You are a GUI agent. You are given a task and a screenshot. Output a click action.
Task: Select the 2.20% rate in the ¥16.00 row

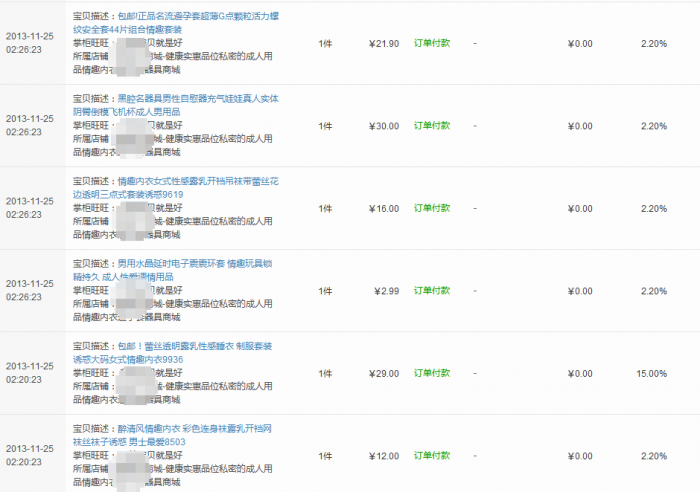[654, 209]
